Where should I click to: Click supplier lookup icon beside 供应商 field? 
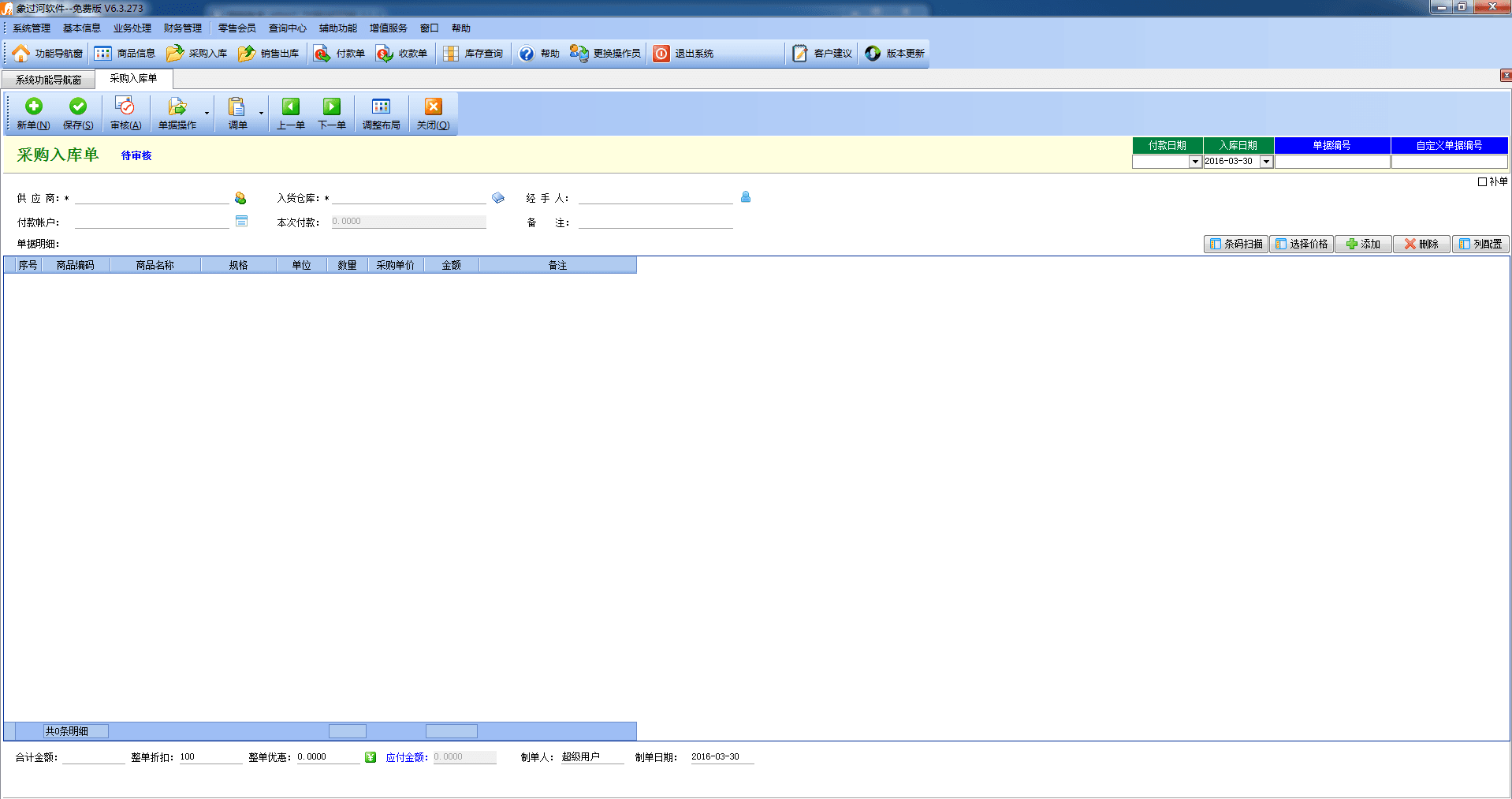240,198
